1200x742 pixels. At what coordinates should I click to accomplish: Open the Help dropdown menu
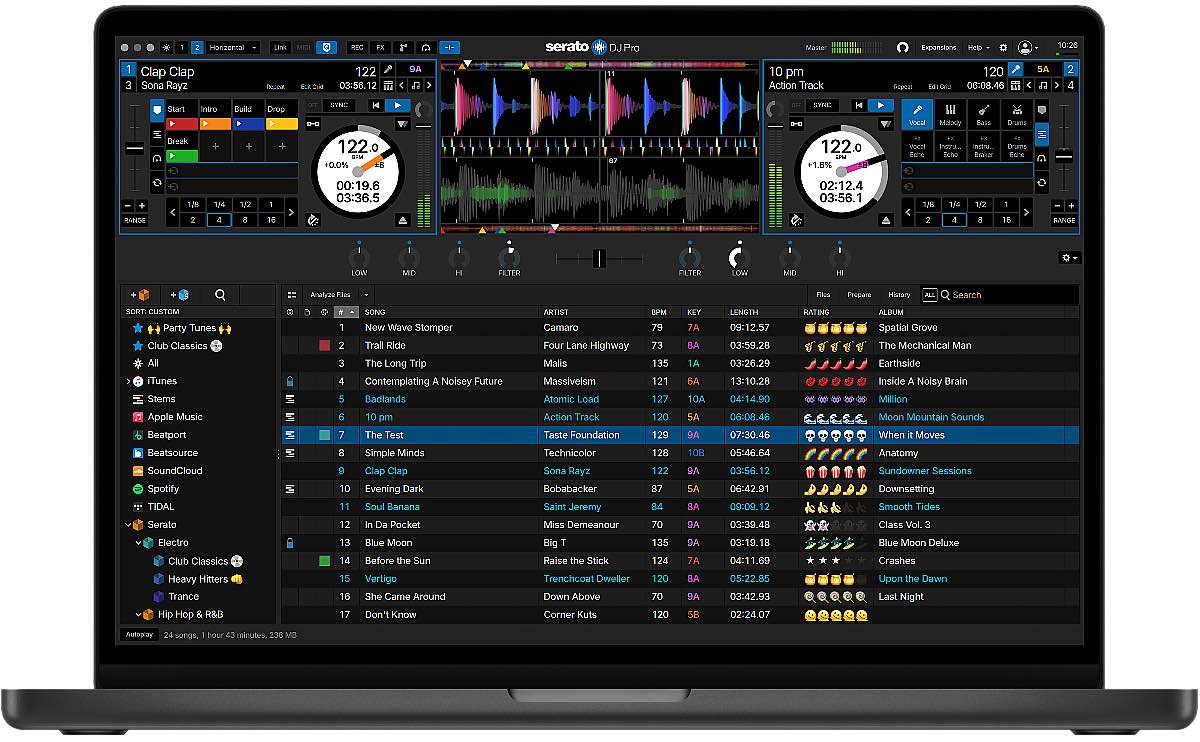(x=978, y=47)
